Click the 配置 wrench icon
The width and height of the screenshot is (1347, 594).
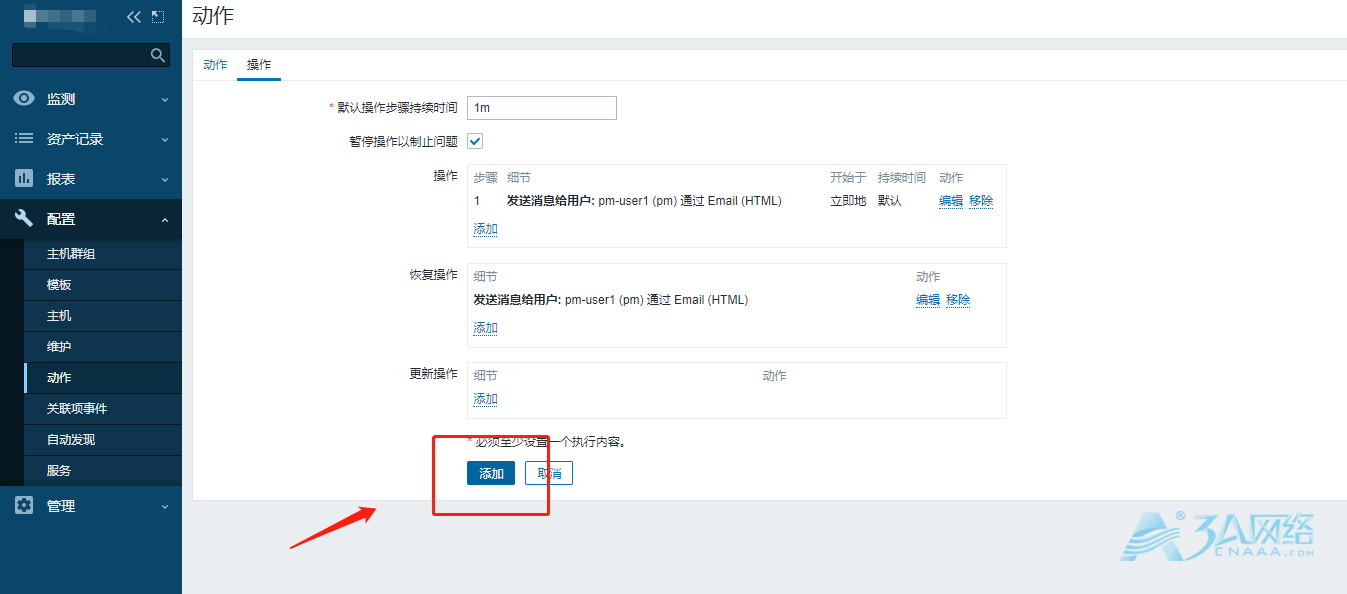(x=24, y=218)
